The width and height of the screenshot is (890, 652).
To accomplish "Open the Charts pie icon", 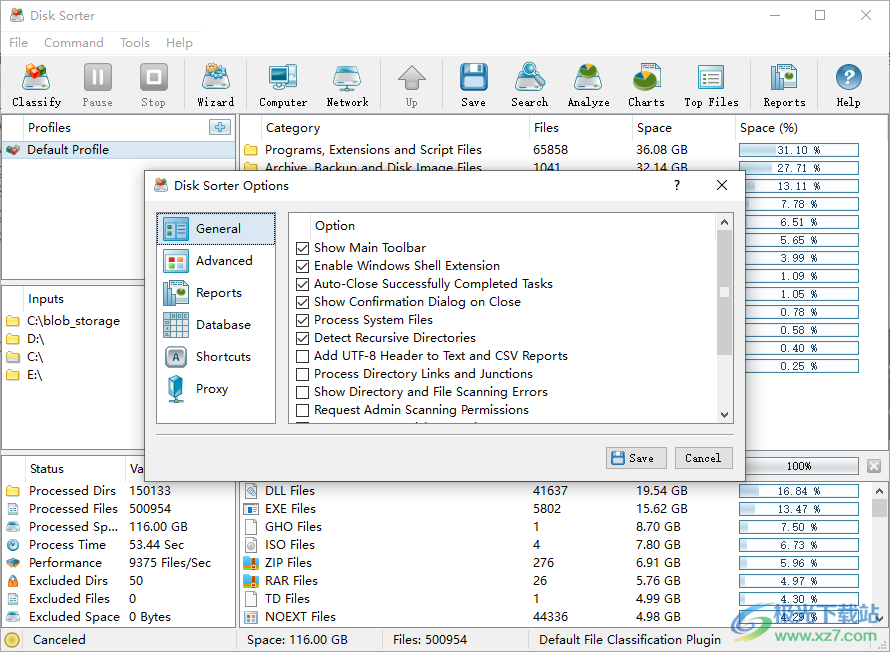I will [646, 85].
